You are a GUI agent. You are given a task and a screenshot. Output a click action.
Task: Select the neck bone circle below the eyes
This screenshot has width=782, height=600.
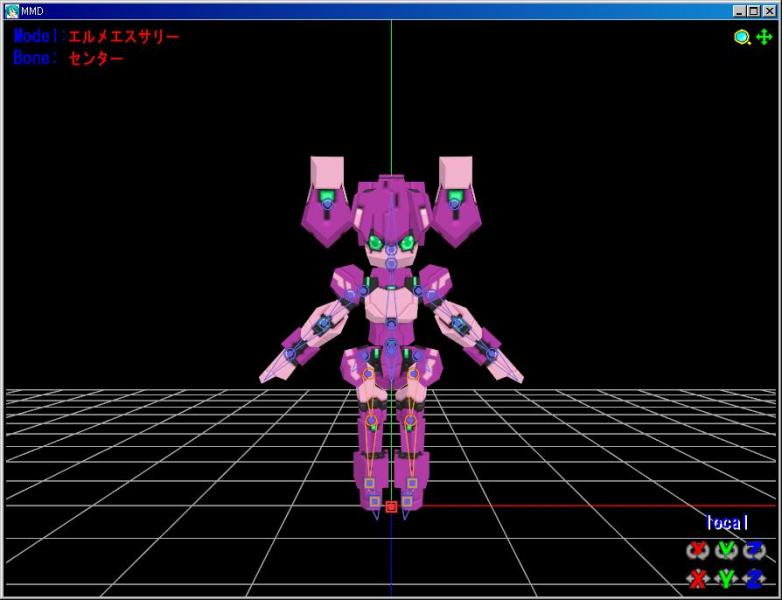tap(391, 263)
